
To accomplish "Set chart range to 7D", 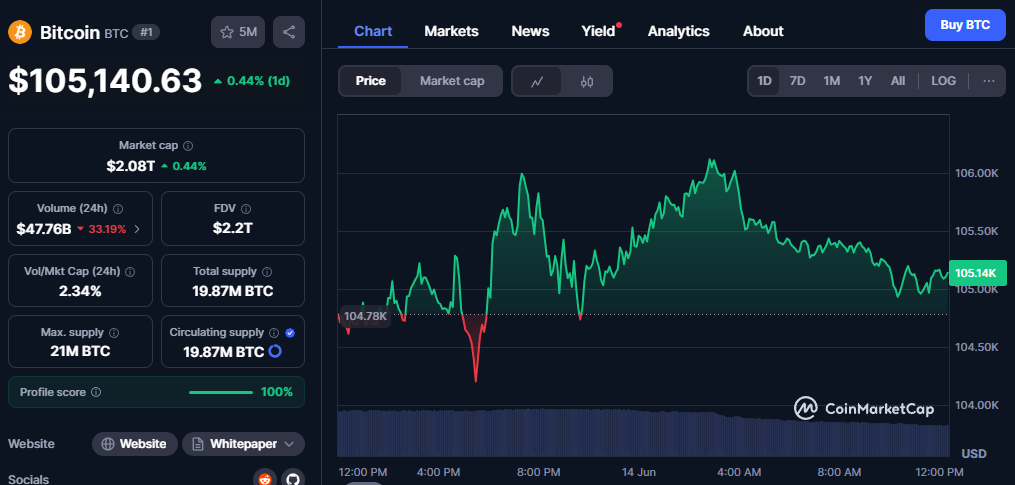I will coord(798,81).
